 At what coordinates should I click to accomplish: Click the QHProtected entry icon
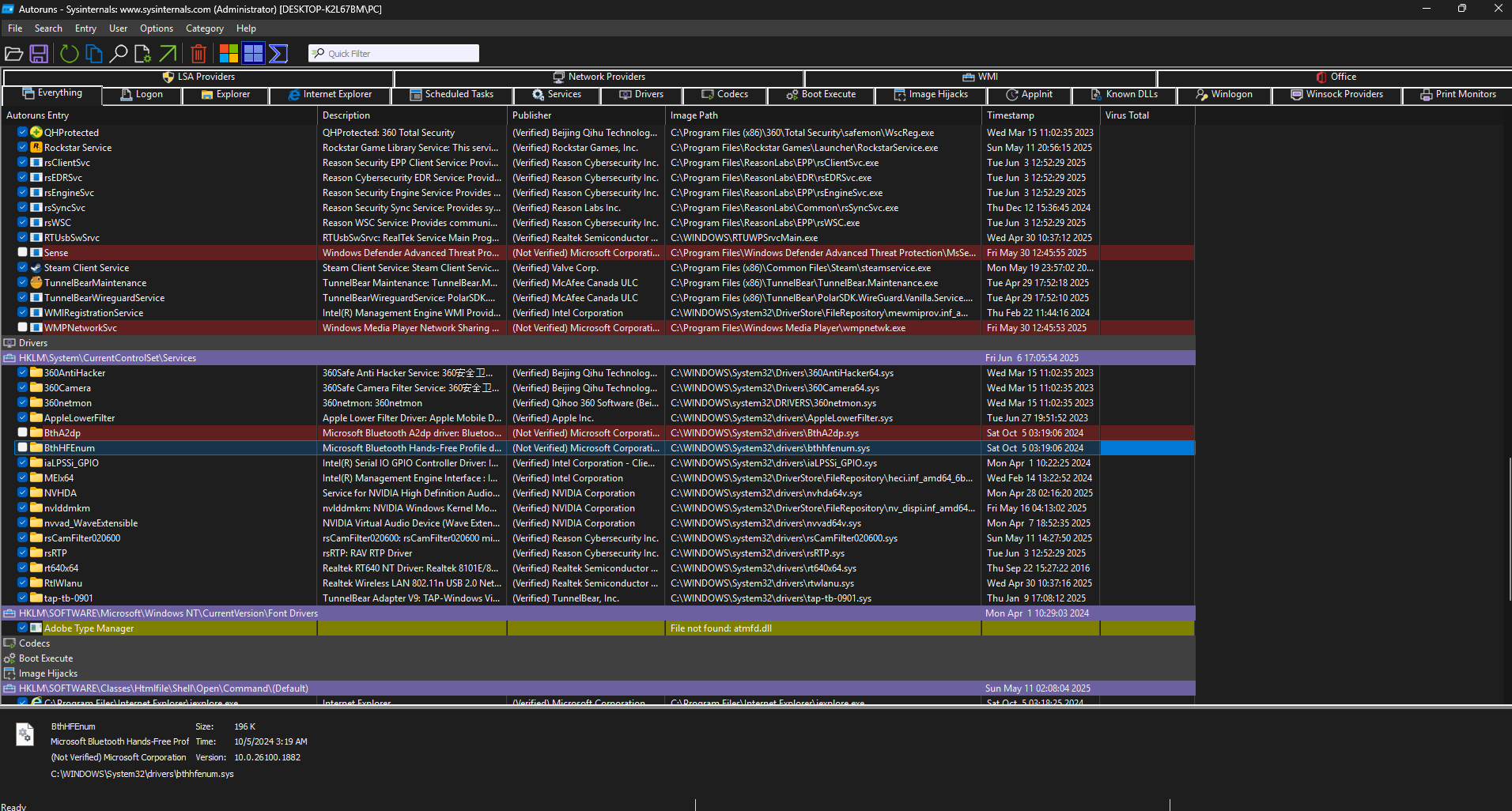[x=36, y=132]
